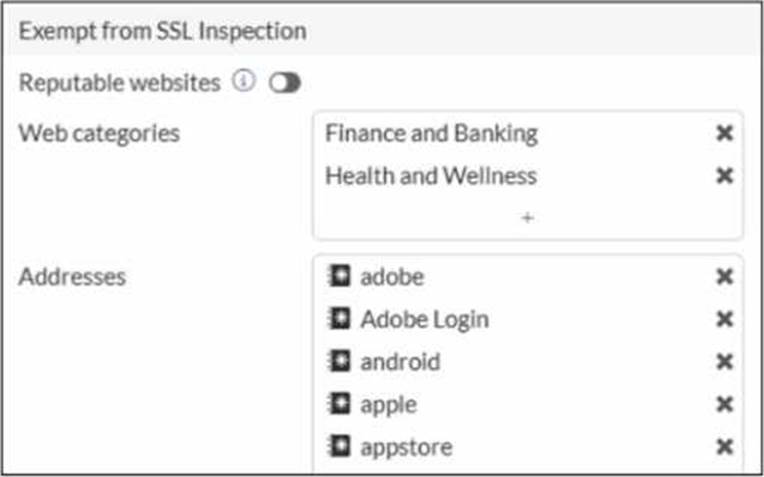Select the android address label
Image resolution: width=764 pixels, height=477 pixels.
[400, 362]
